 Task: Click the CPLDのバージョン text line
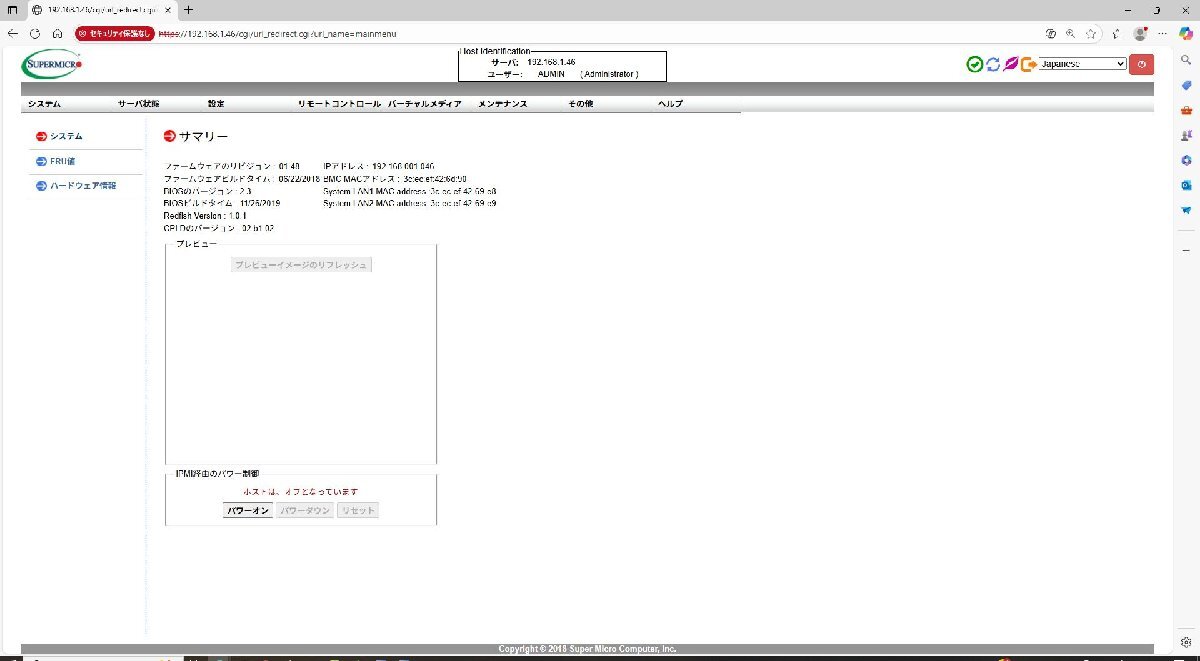pos(219,228)
